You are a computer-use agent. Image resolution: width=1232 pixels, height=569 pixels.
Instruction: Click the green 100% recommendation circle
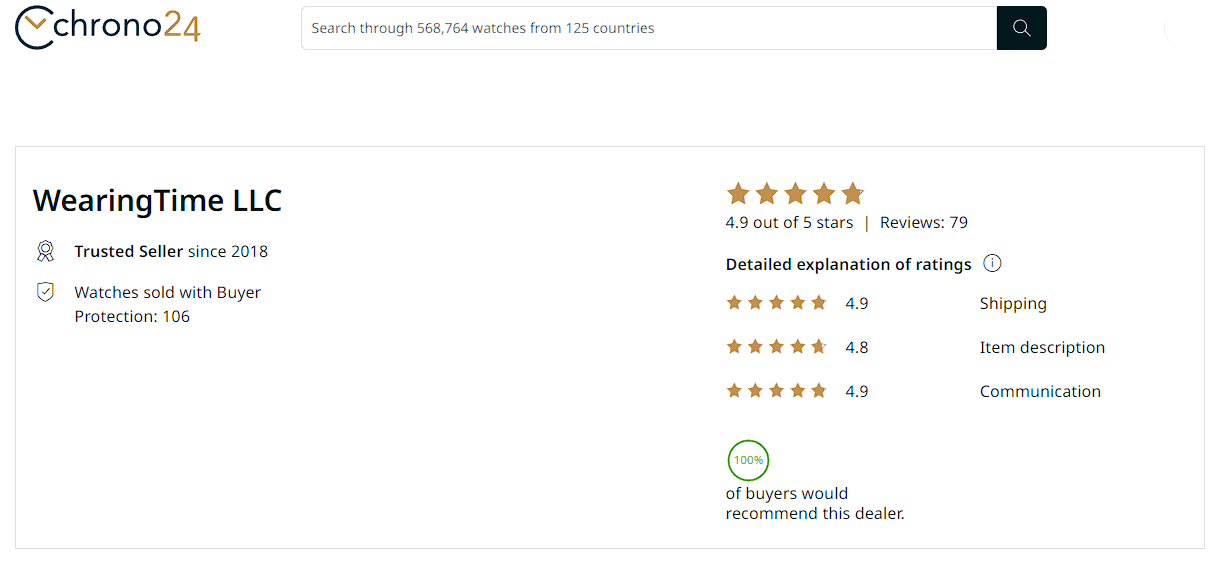(748, 460)
